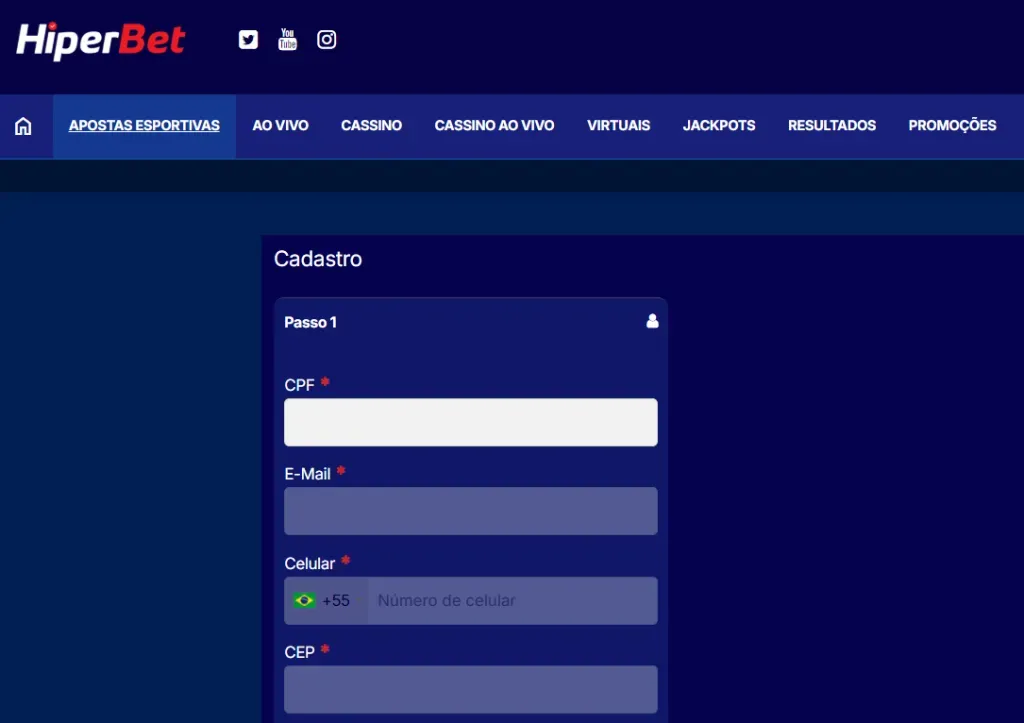This screenshot has height=723, width=1024.
Task: Open the Virtuais page
Action: 618,126
